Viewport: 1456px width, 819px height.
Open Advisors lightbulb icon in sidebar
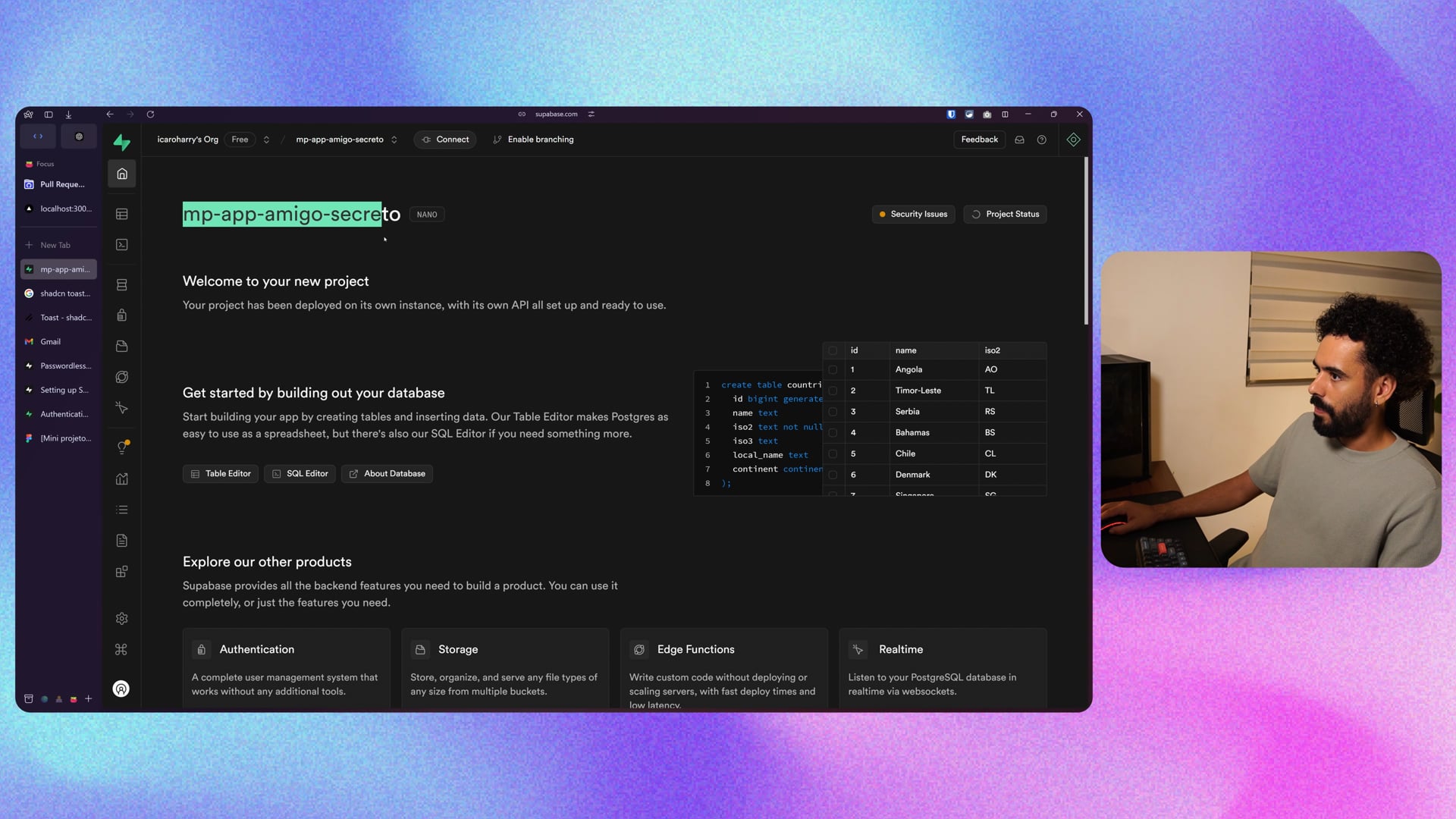(x=121, y=447)
